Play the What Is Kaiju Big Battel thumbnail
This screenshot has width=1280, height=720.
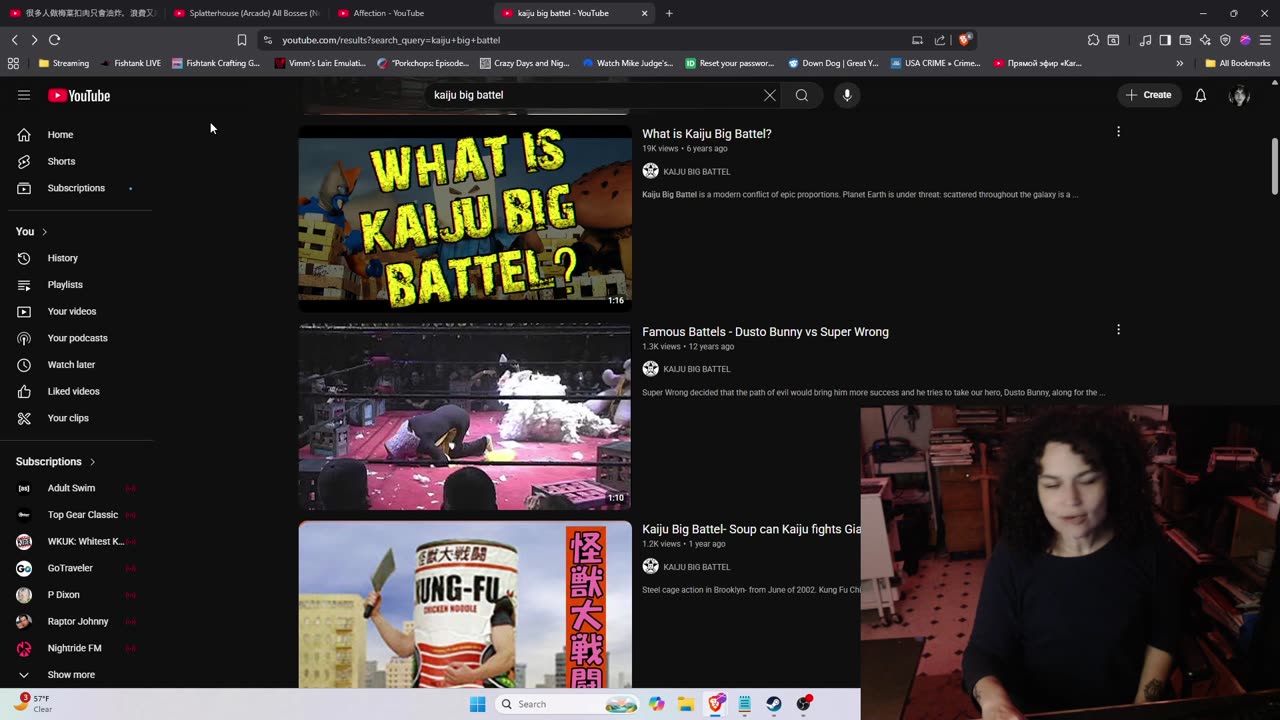click(465, 218)
